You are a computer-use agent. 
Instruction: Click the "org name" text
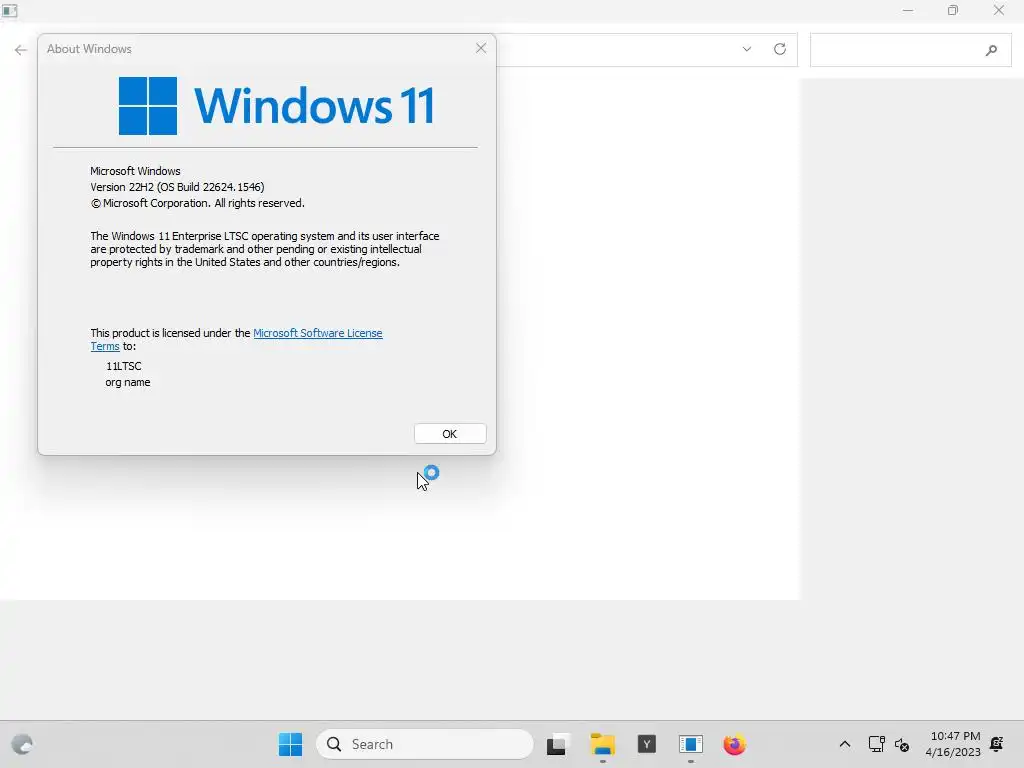point(128,383)
